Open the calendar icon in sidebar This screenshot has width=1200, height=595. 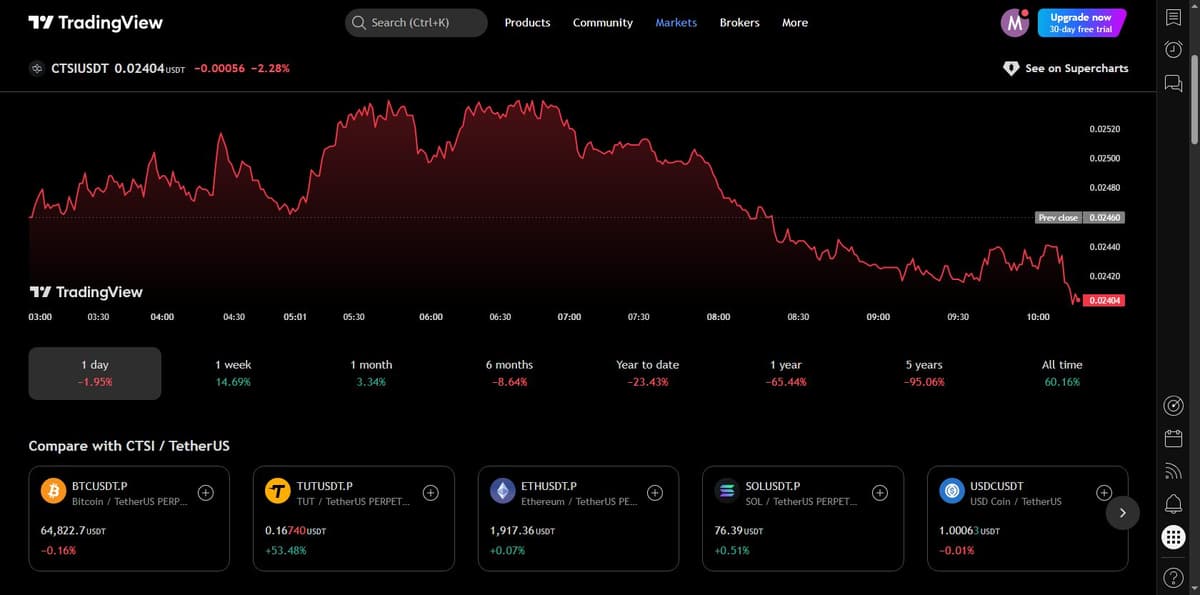(x=1174, y=438)
